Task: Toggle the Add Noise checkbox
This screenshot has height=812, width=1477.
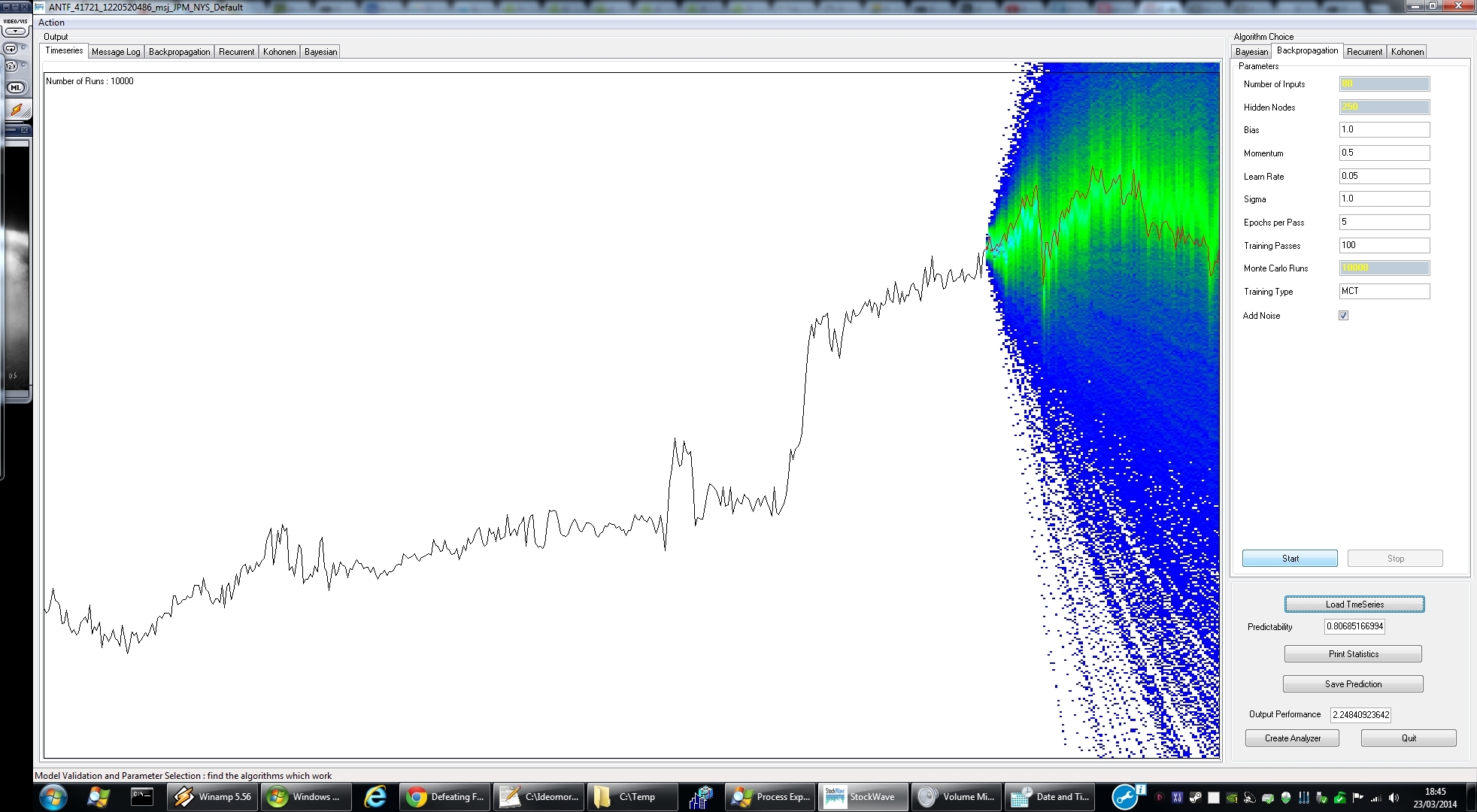Action: coord(1343,316)
